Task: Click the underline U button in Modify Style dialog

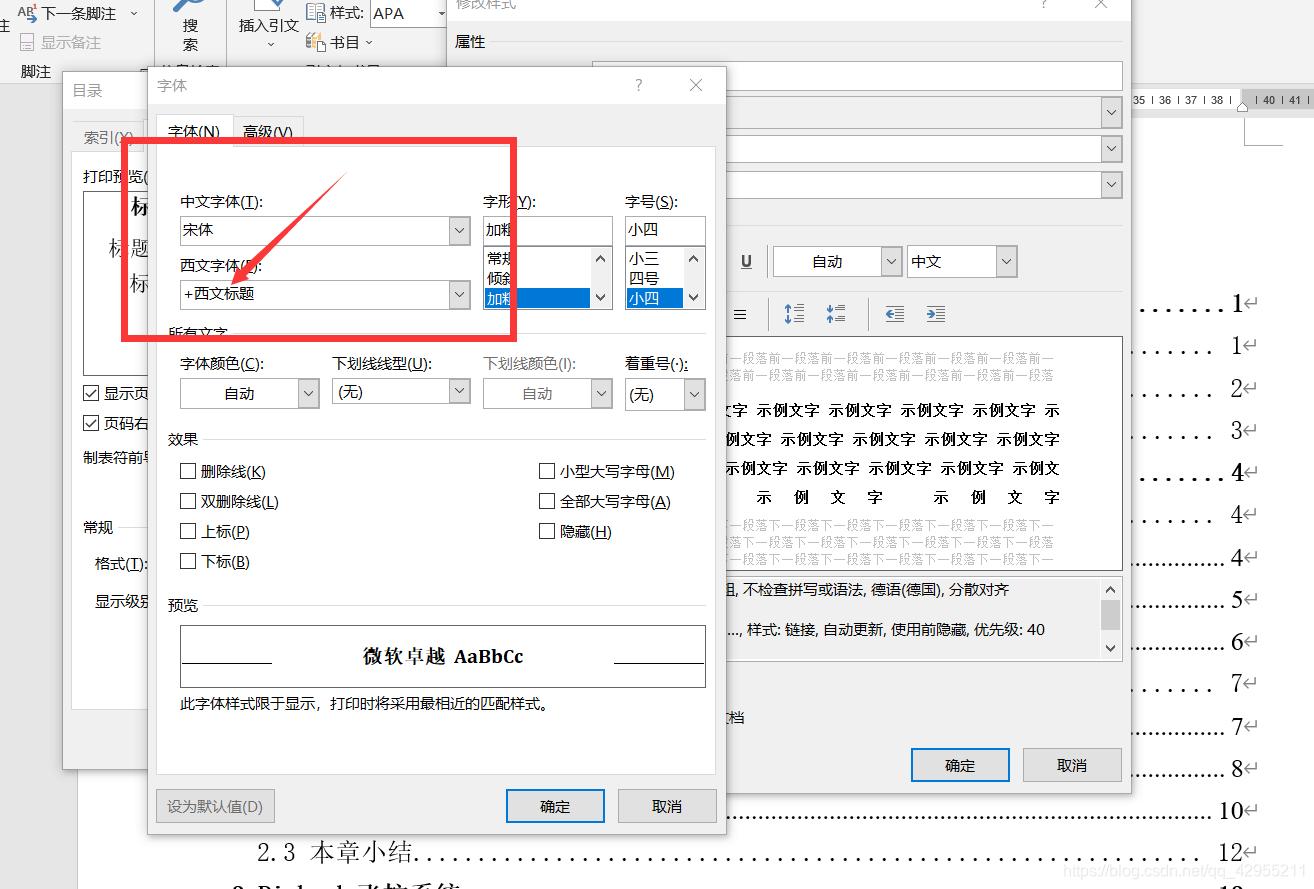Action: tap(746, 261)
